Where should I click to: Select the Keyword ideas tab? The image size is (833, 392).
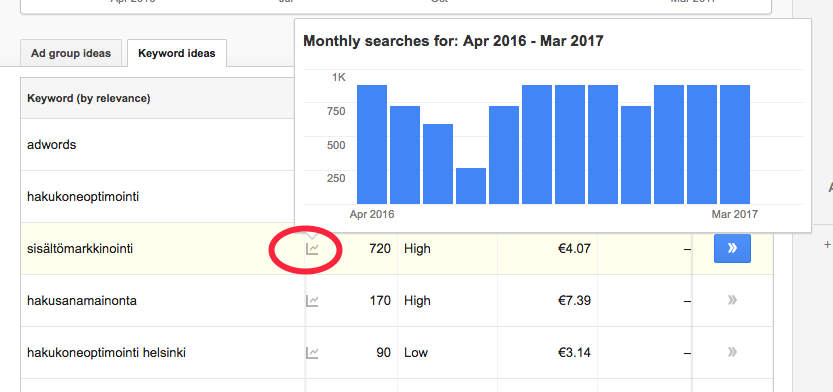coord(177,53)
